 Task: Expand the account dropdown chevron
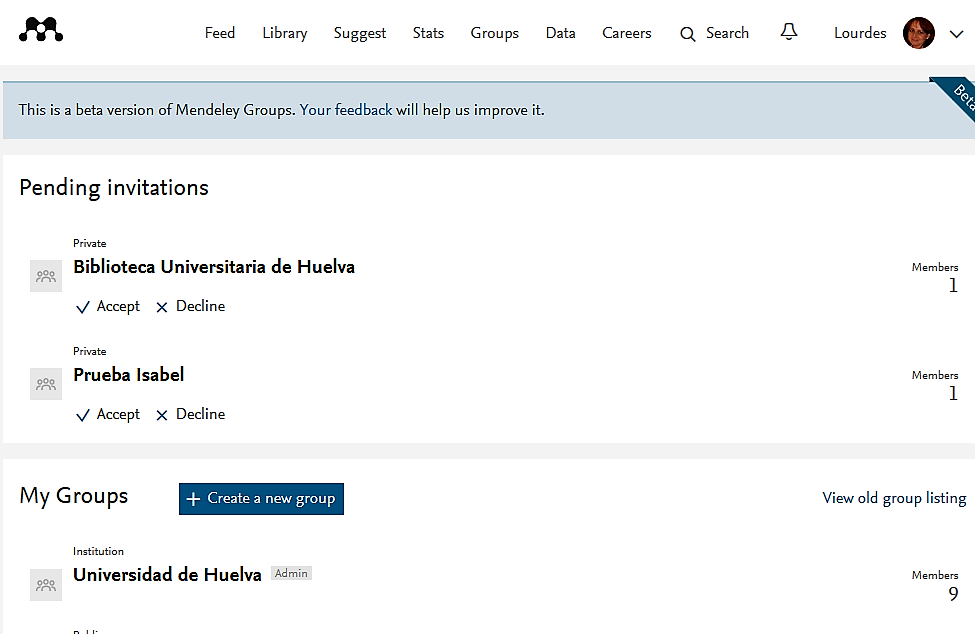(956, 34)
